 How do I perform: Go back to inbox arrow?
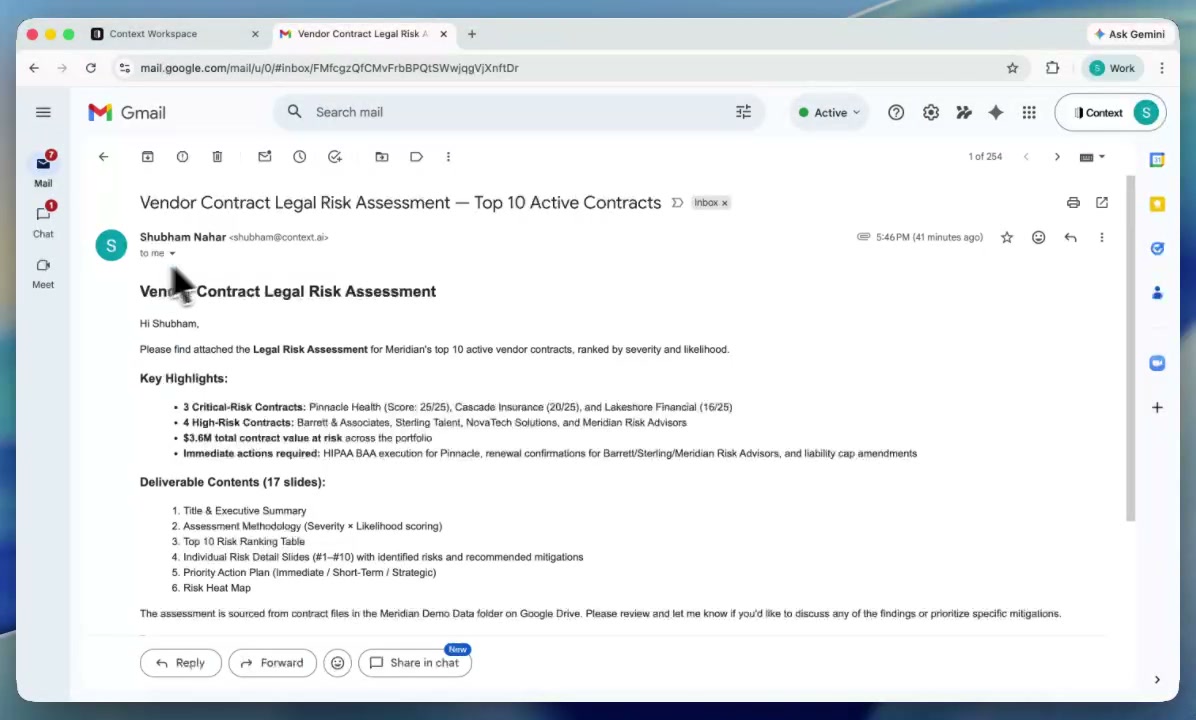tap(104, 157)
